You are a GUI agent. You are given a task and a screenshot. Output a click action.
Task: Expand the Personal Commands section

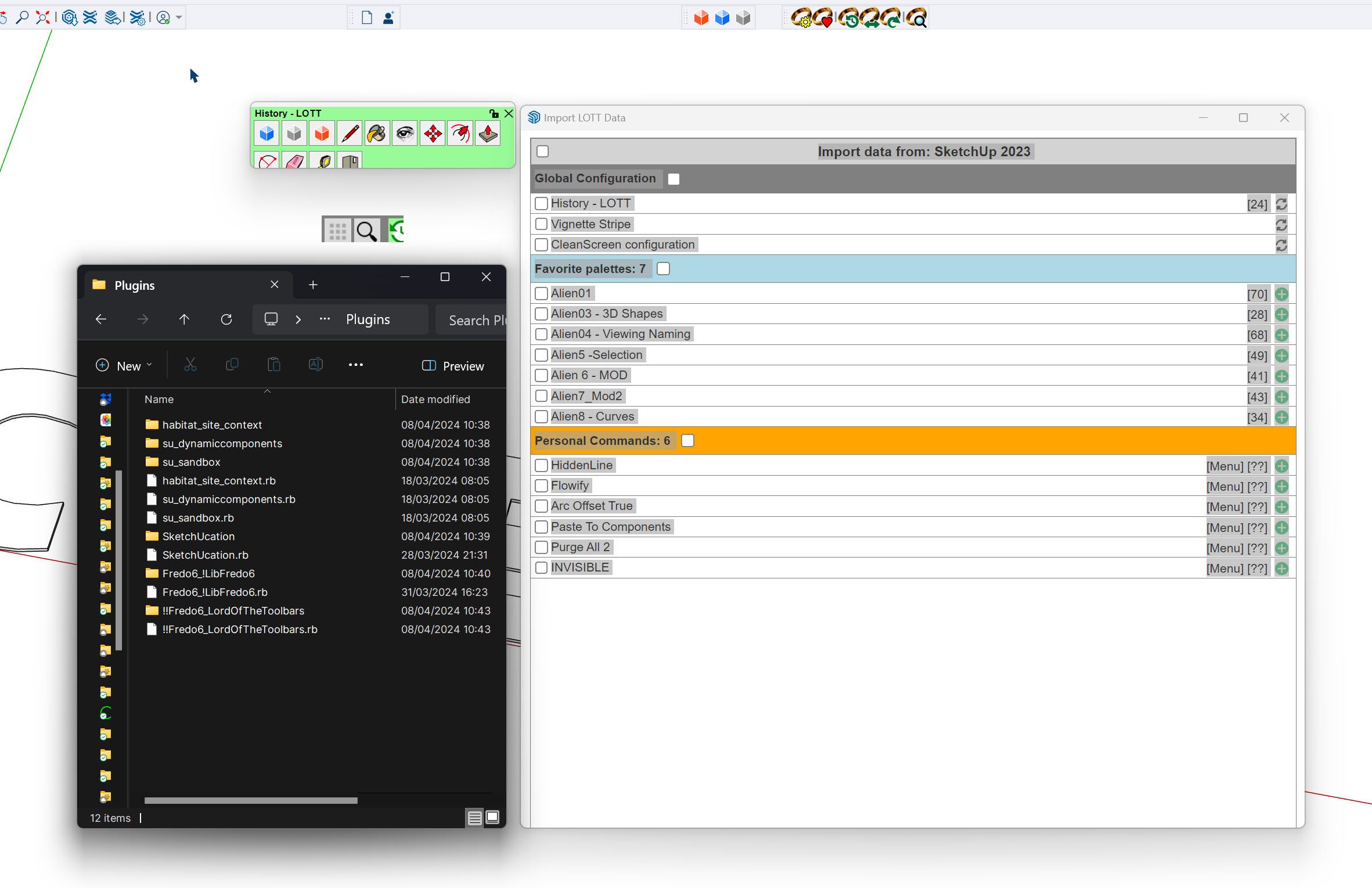(x=603, y=440)
